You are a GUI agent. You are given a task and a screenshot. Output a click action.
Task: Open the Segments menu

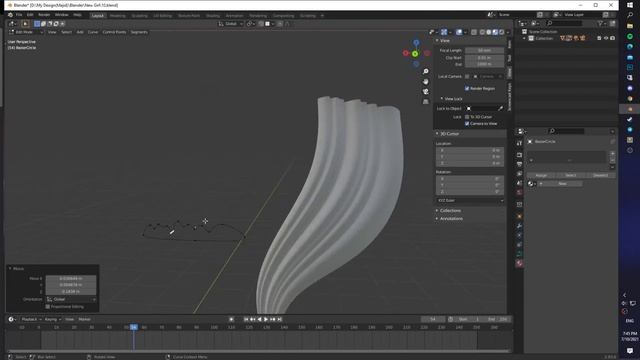click(x=139, y=32)
